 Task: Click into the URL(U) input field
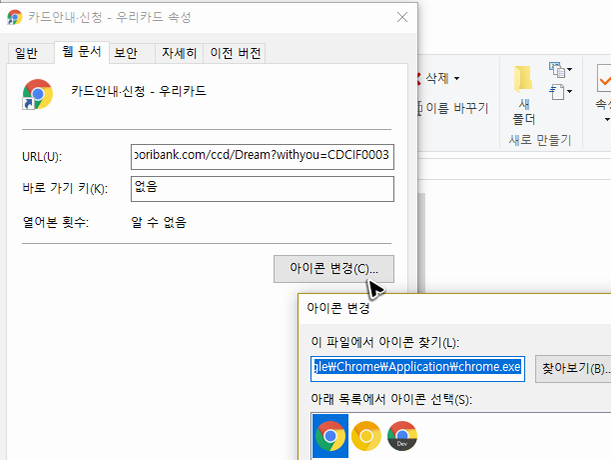(262, 157)
